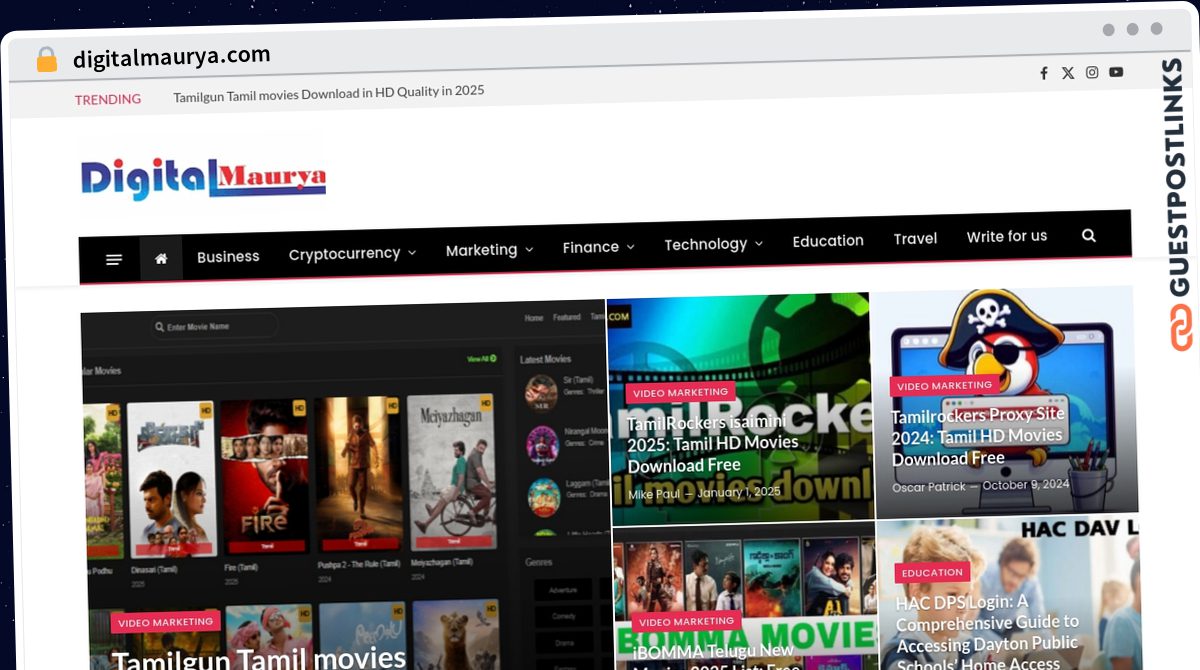1200x670 pixels.
Task: Open the search magnifier in navbar
Action: (1089, 235)
